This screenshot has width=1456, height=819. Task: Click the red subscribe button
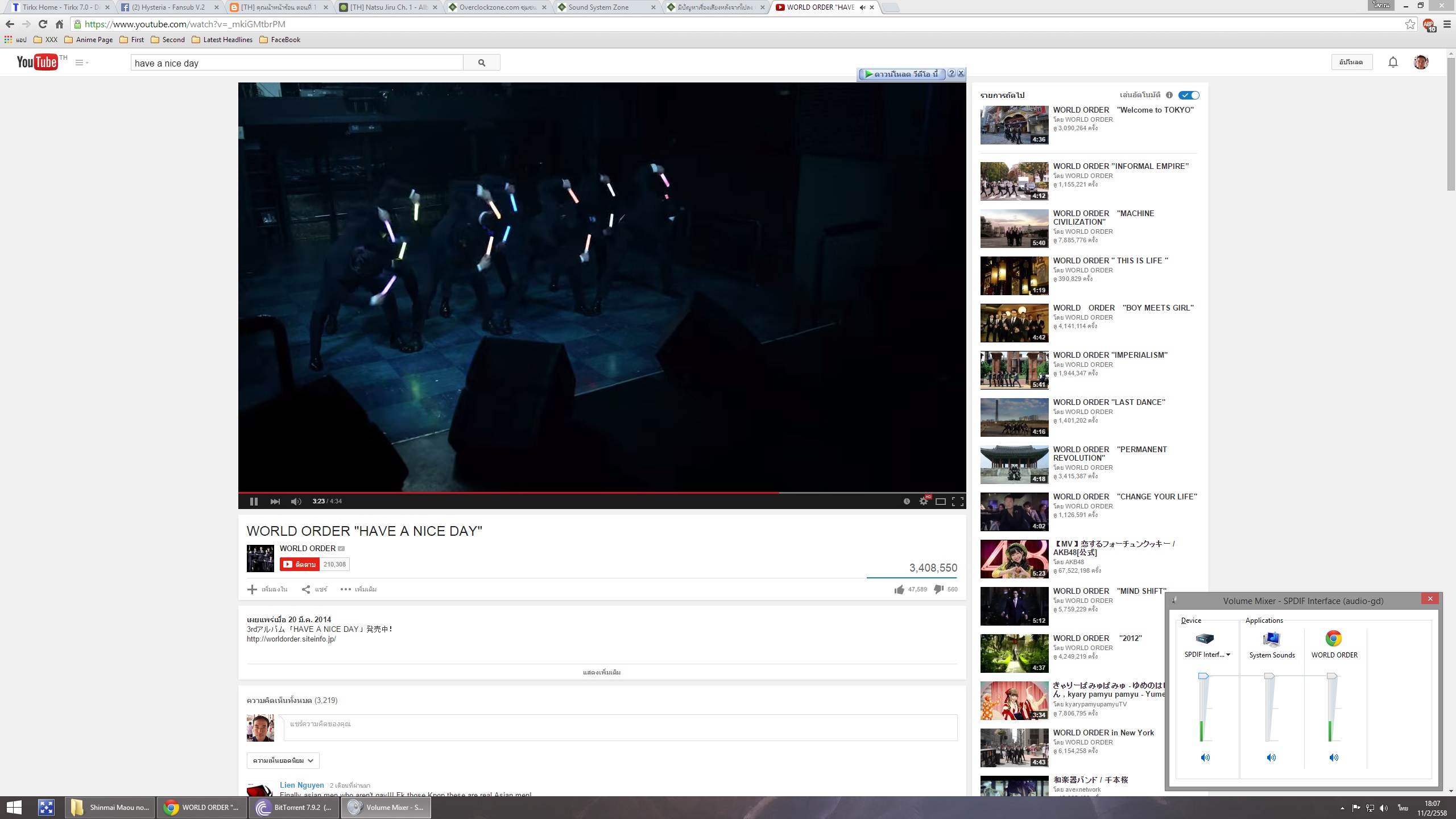click(x=299, y=564)
